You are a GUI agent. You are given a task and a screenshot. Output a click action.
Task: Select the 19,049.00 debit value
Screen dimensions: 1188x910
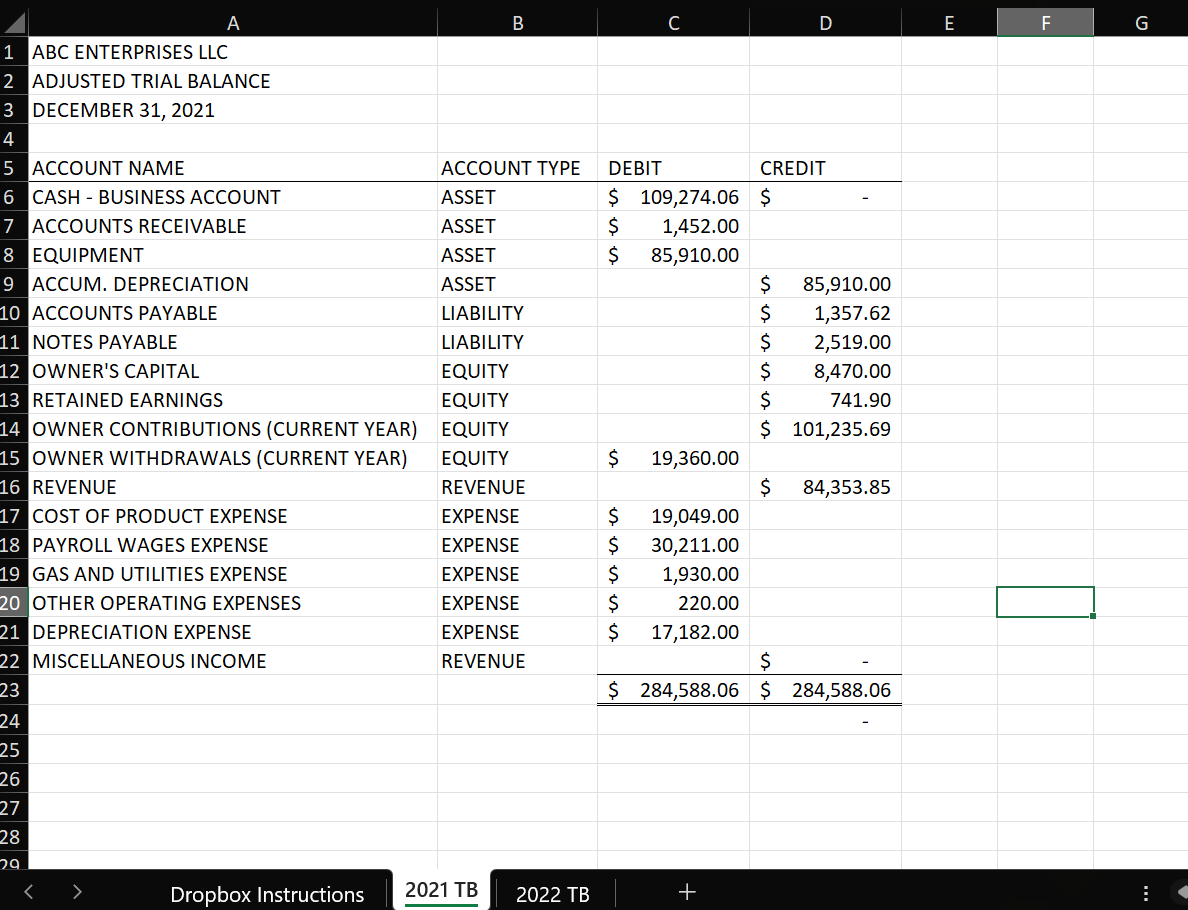[x=674, y=516]
